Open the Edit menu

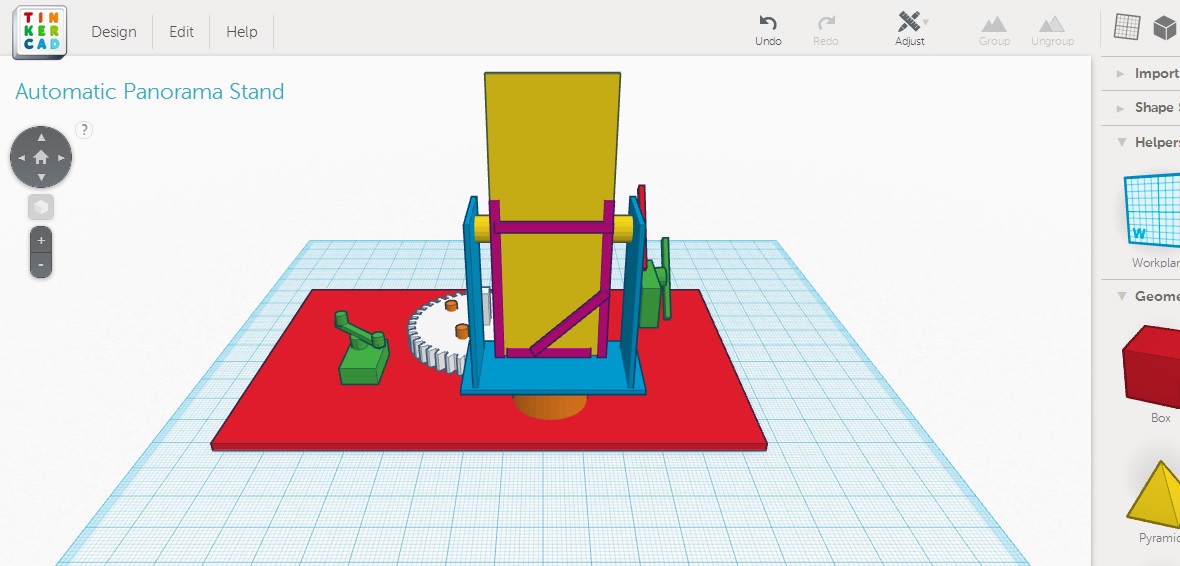tap(181, 32)
